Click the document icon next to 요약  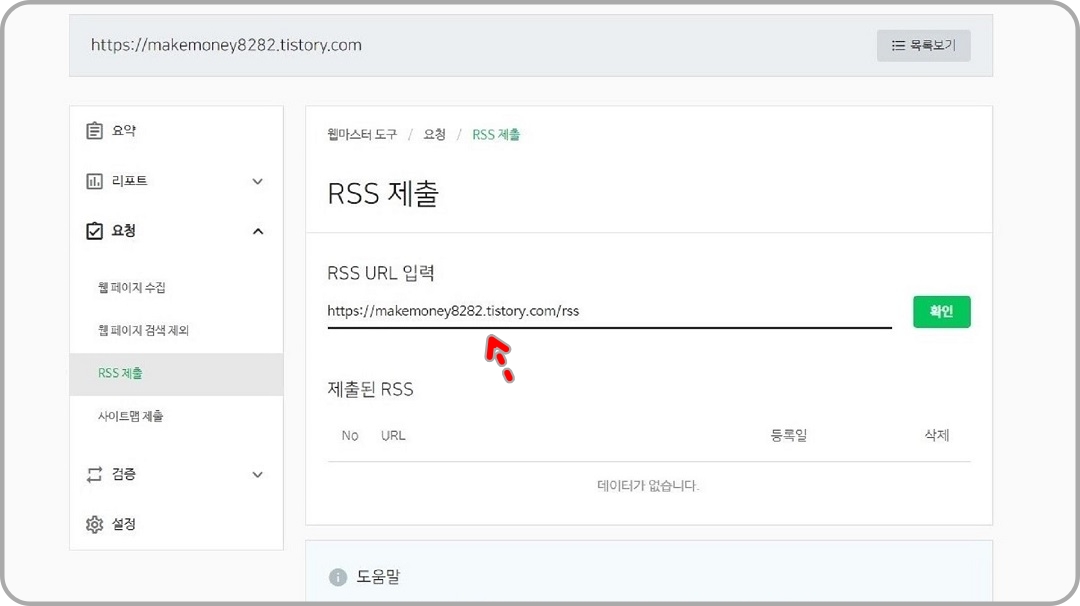pyautogui.click(x=95, y=130)
